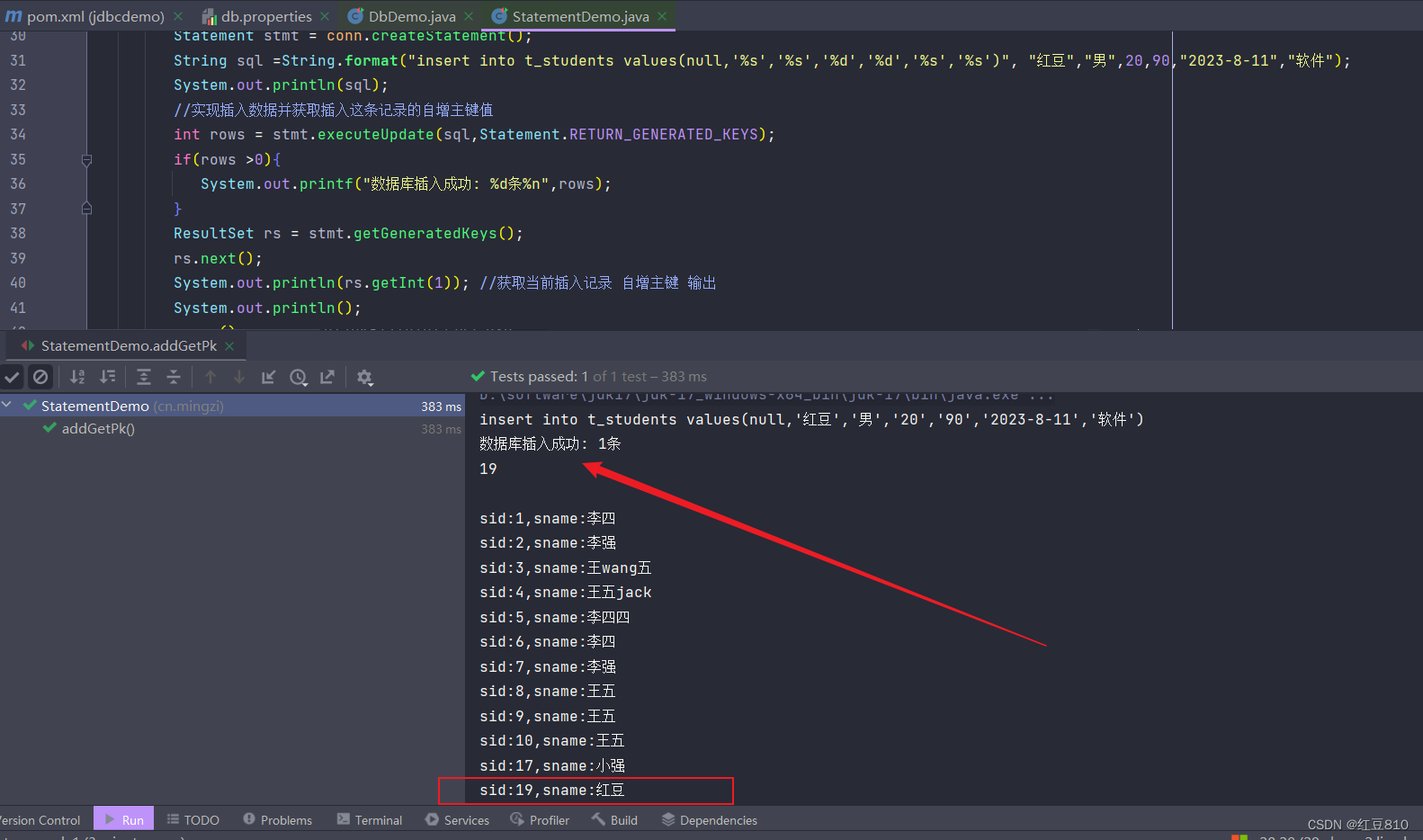Open the Build tool window
Screen dimensions: 1423x840
click(614, 820)
